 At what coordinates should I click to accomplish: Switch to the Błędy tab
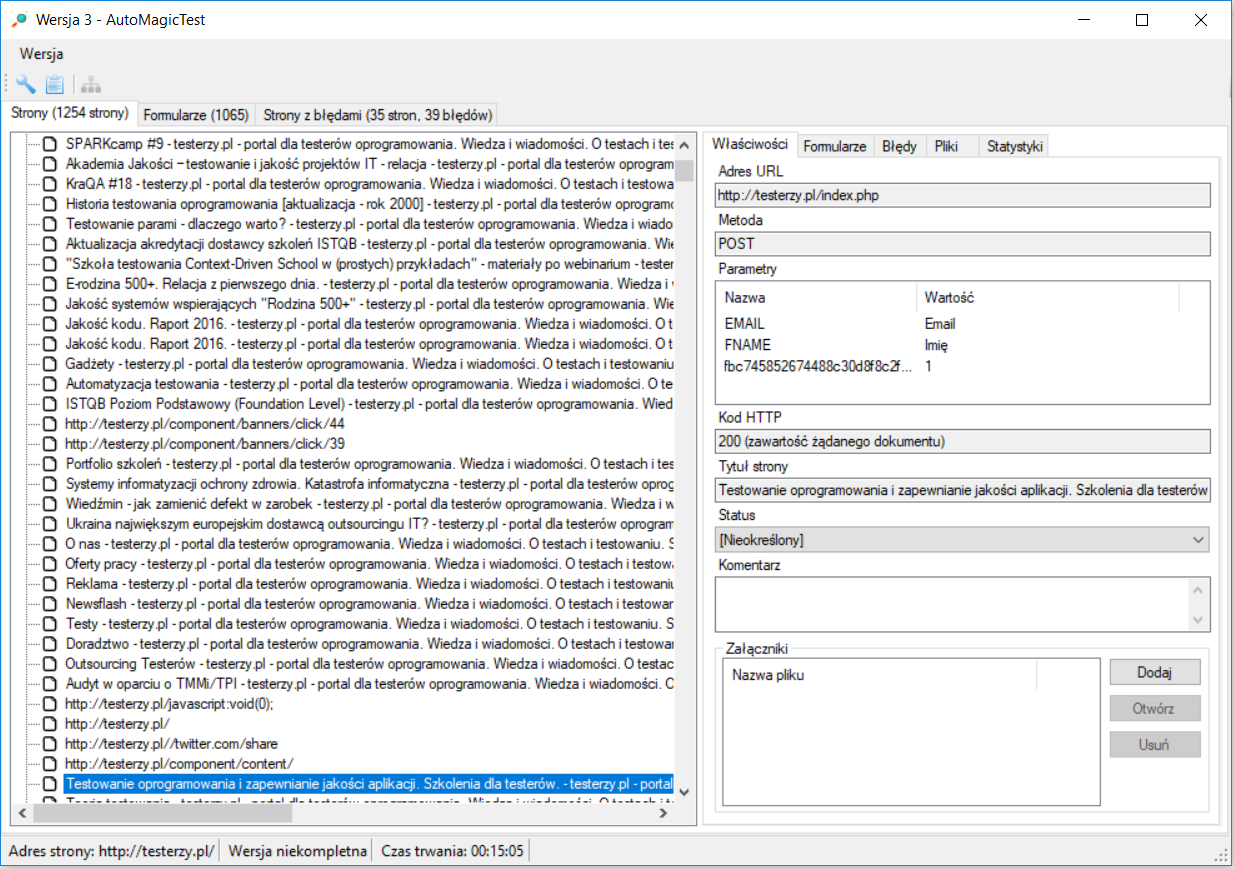[899, 146]
